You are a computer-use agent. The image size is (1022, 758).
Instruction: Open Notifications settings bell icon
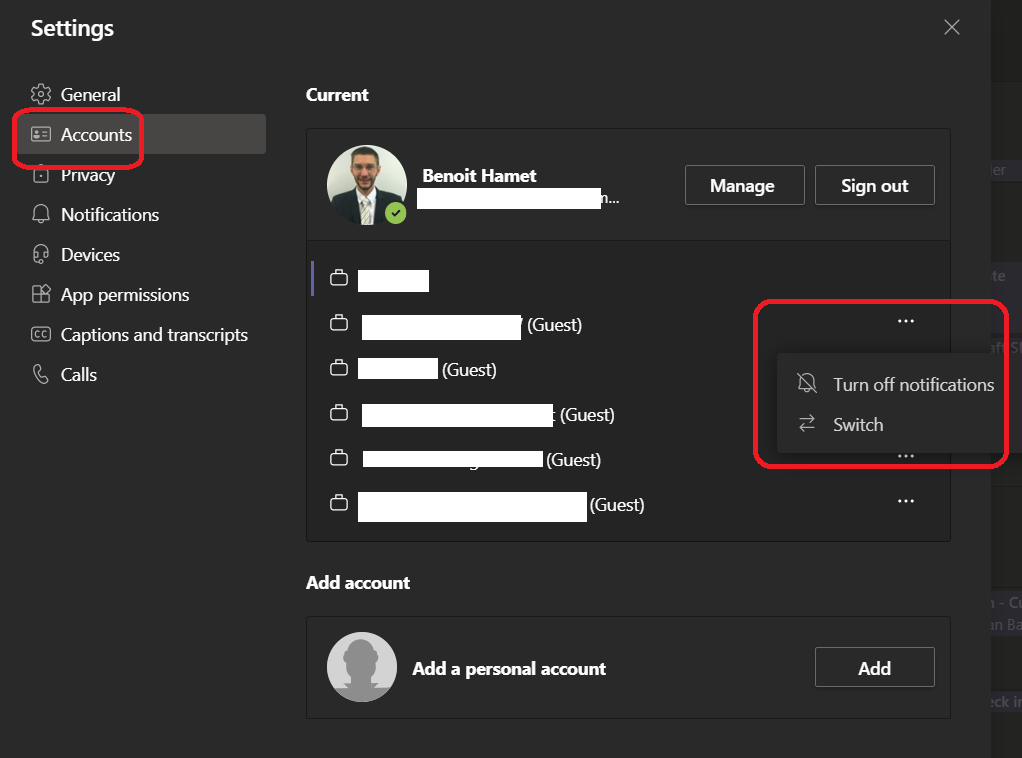(41, 215)
